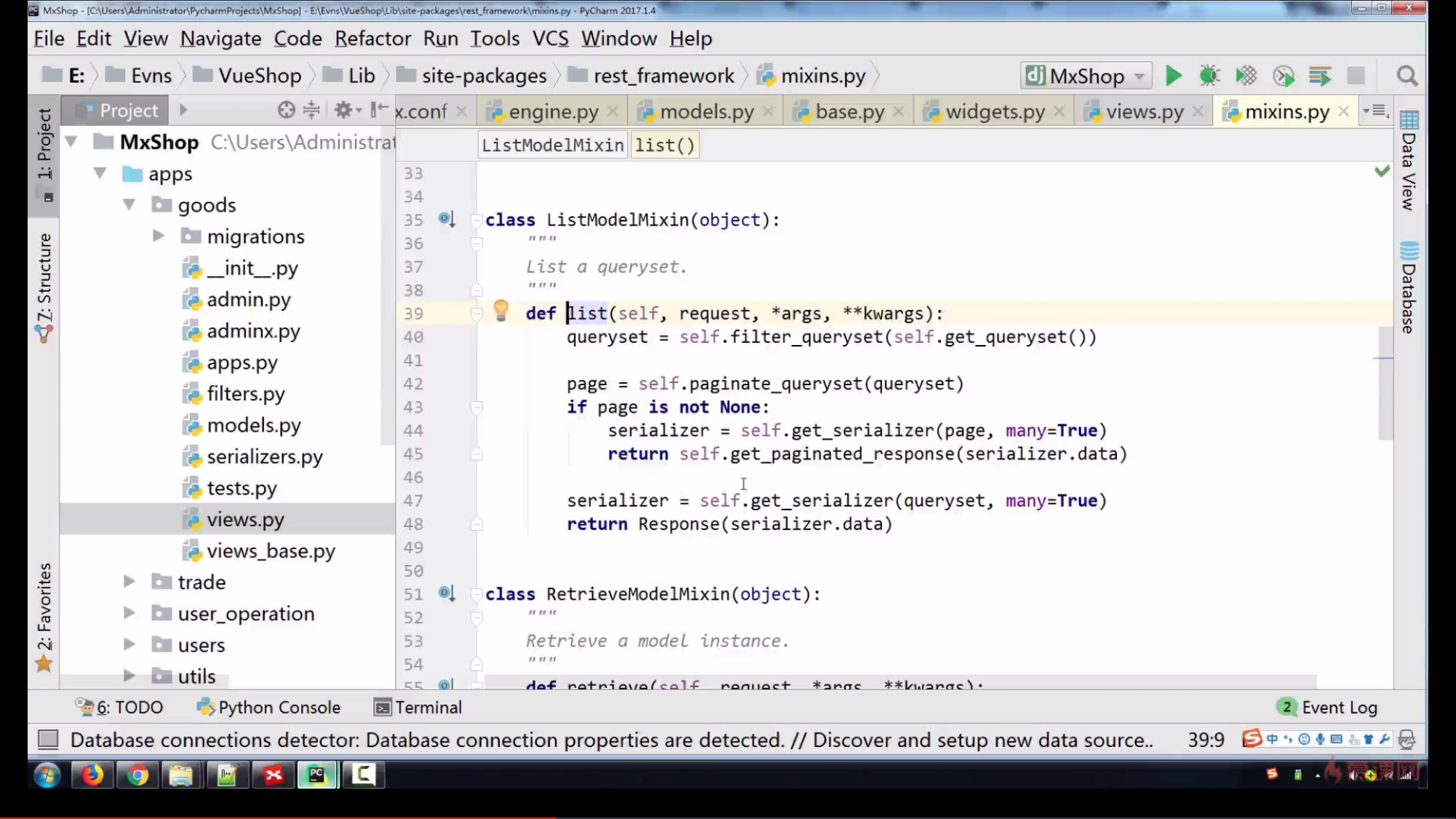
Task: Click the yellow intention lightbulb
Action: [x=501, y=311]
